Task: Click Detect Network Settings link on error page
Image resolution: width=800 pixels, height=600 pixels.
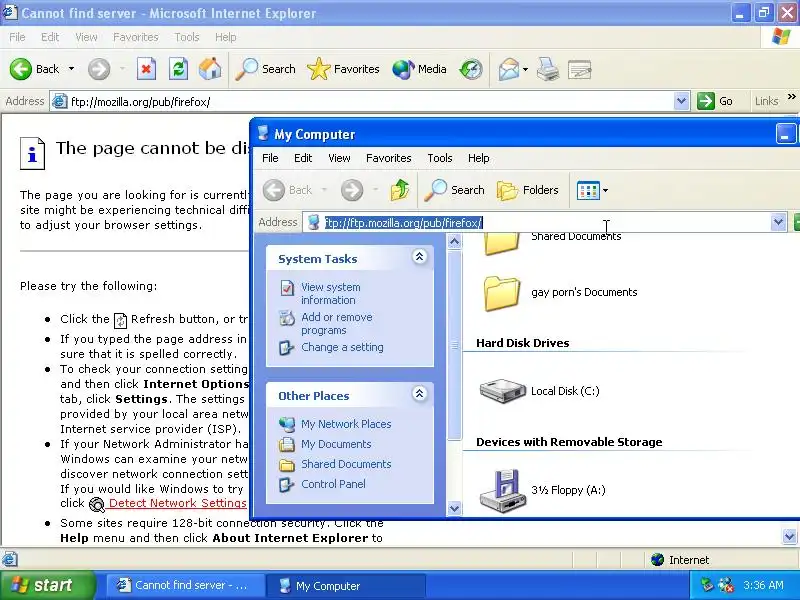Action: click(x=178, y=503)
